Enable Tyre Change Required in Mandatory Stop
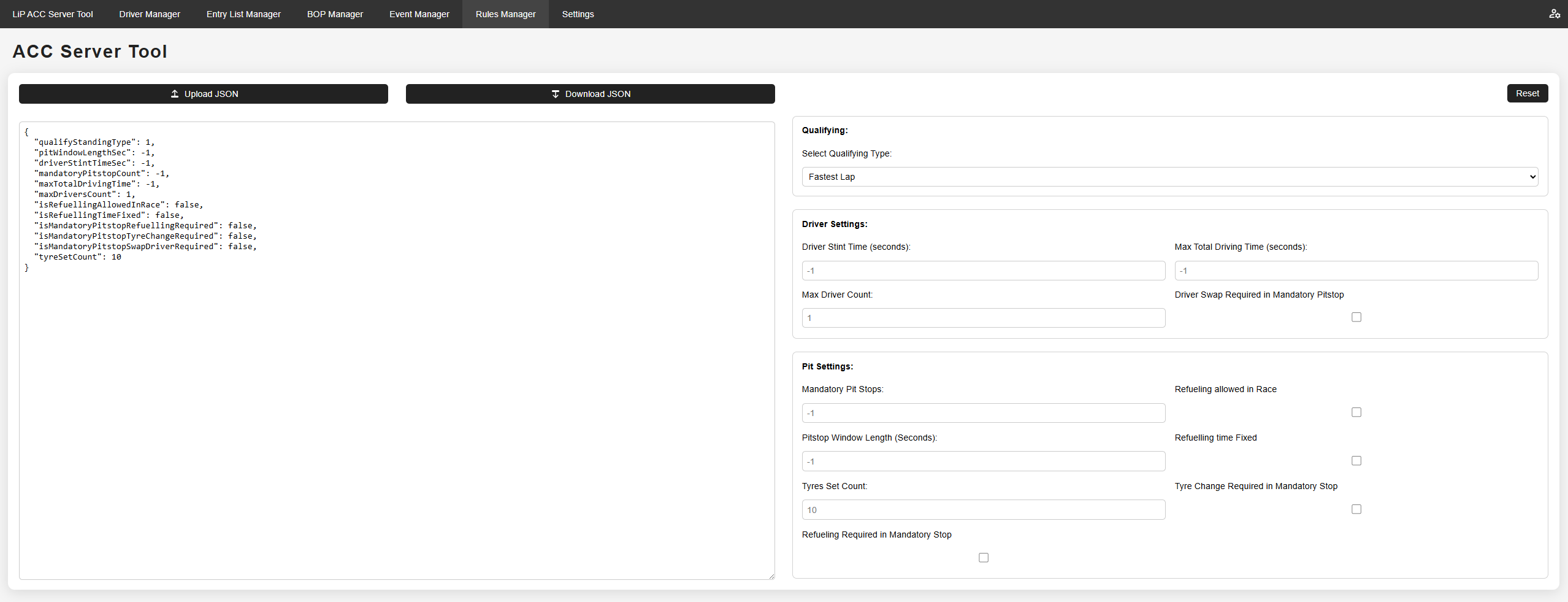This screenshot has width=1568, height=602. (1356, 509)
